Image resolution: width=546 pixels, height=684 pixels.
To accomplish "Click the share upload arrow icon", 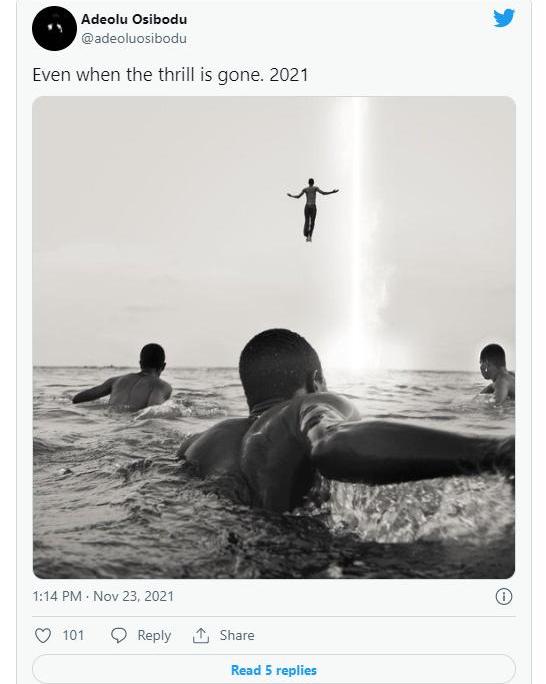I will coord(201,635).
